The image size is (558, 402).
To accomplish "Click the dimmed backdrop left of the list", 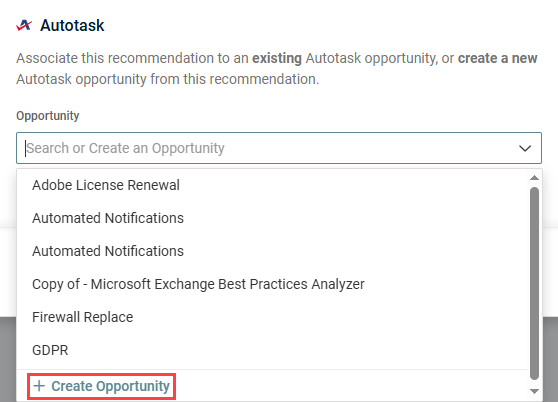I will coord(8,359).
